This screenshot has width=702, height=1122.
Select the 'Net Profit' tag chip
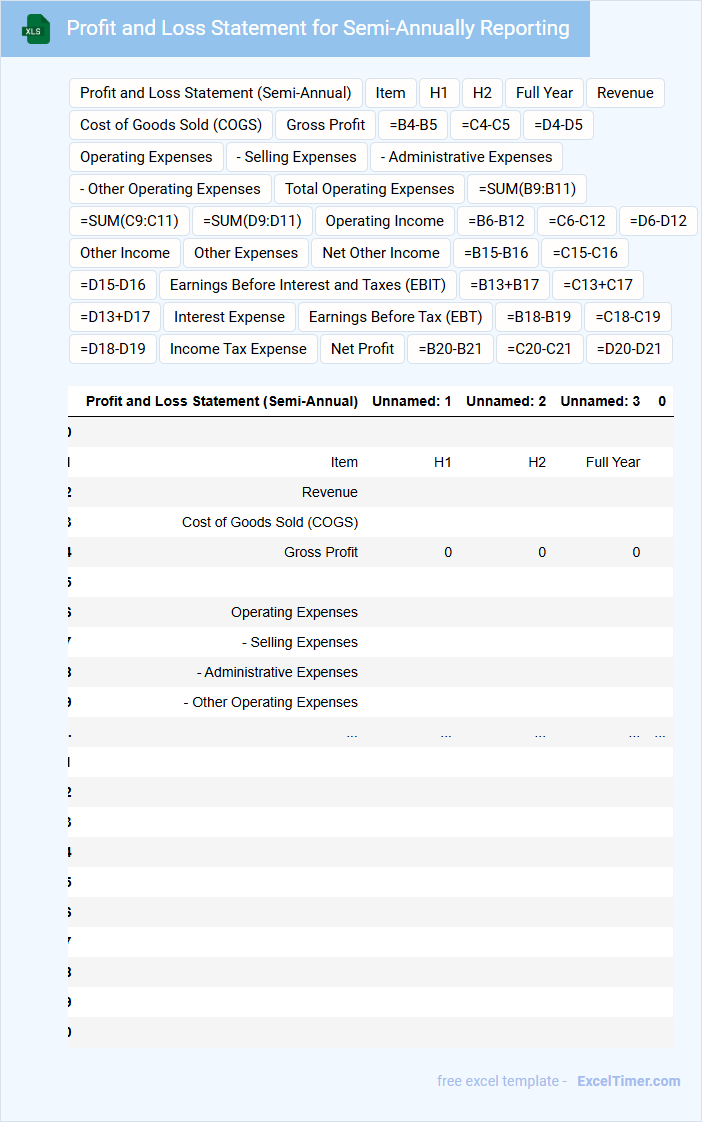pyautogui.click(x=363, y=349)
